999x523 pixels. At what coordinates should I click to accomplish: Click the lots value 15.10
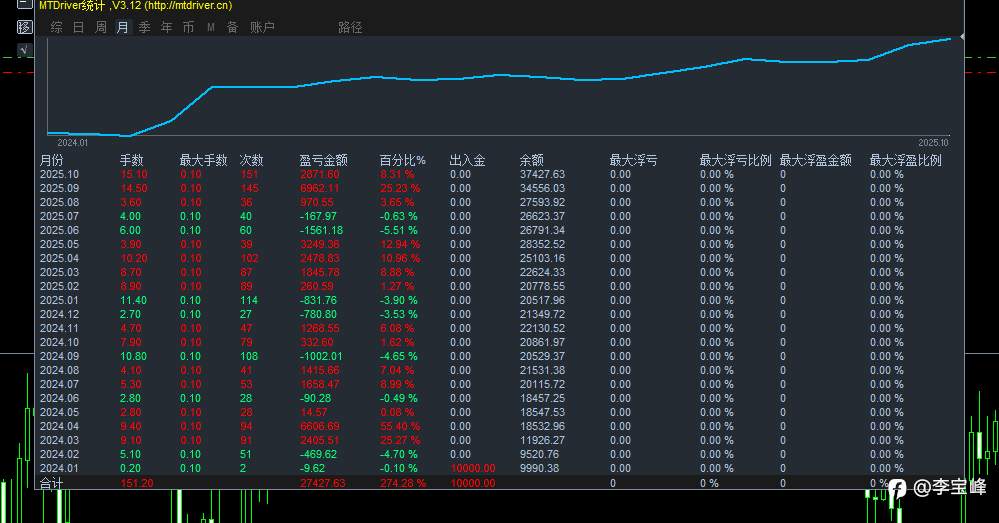pos(134,174)
